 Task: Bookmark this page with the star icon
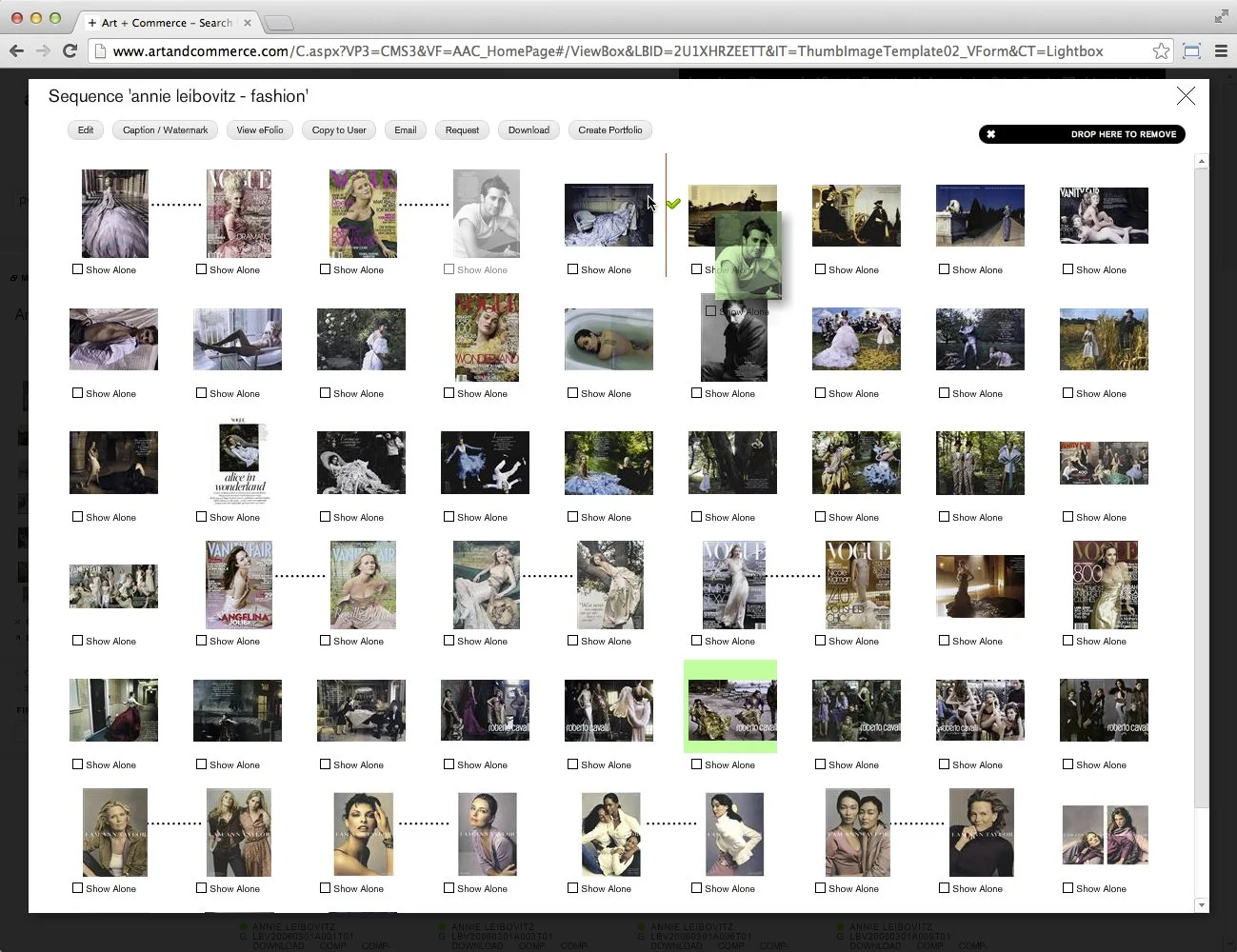(x=1161, y=51)
